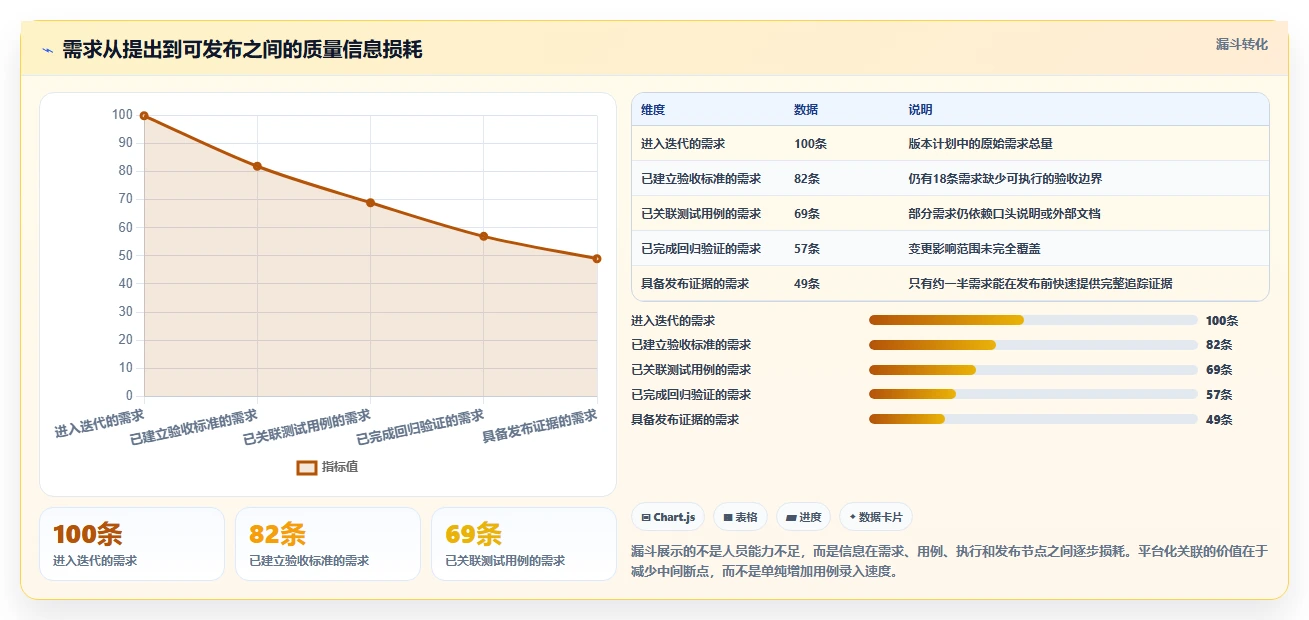
Task: Click table value 100条
Action: pos(810,144)
